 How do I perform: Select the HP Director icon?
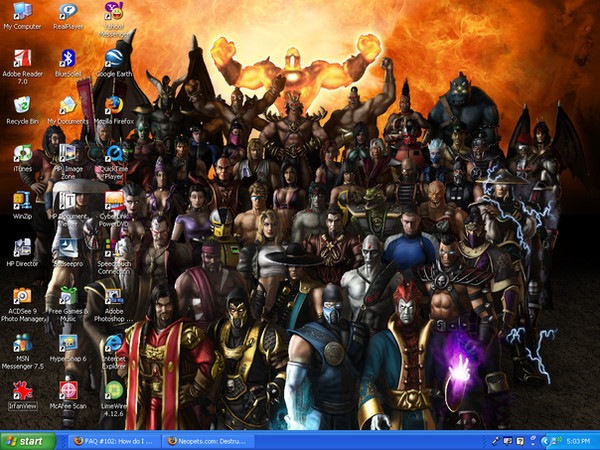pos(22,253)
